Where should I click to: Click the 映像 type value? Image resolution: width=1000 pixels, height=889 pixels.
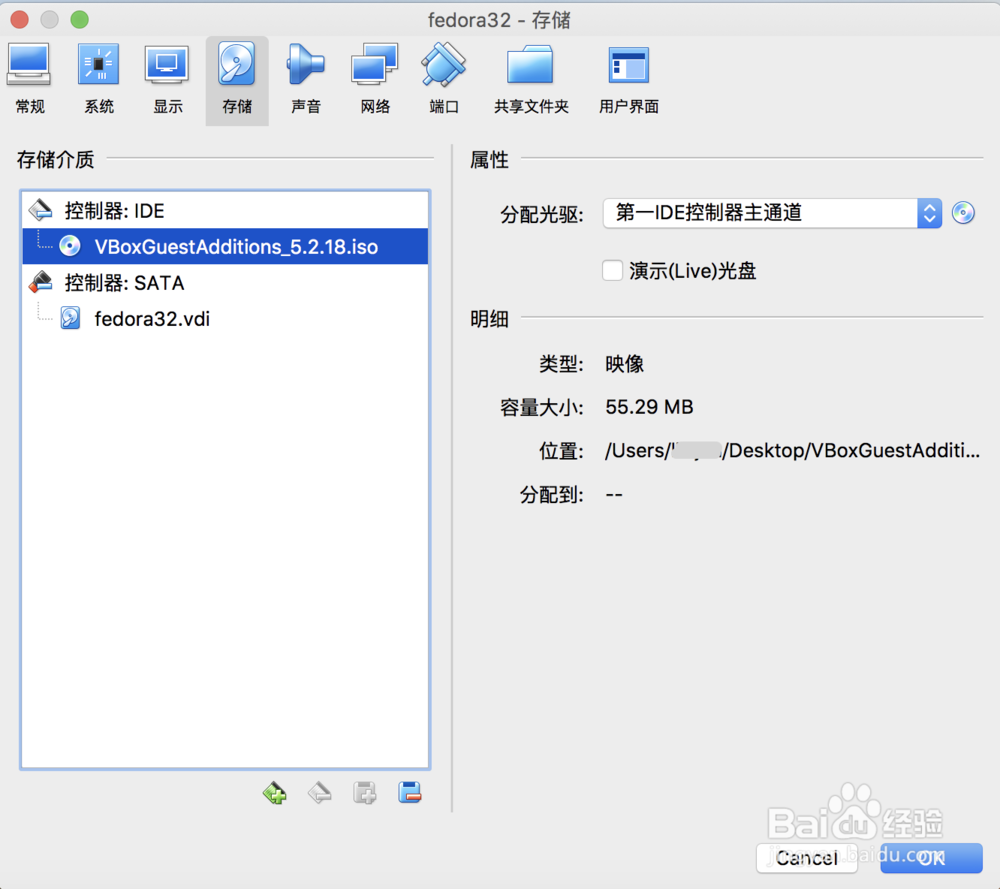click(624, 364)
